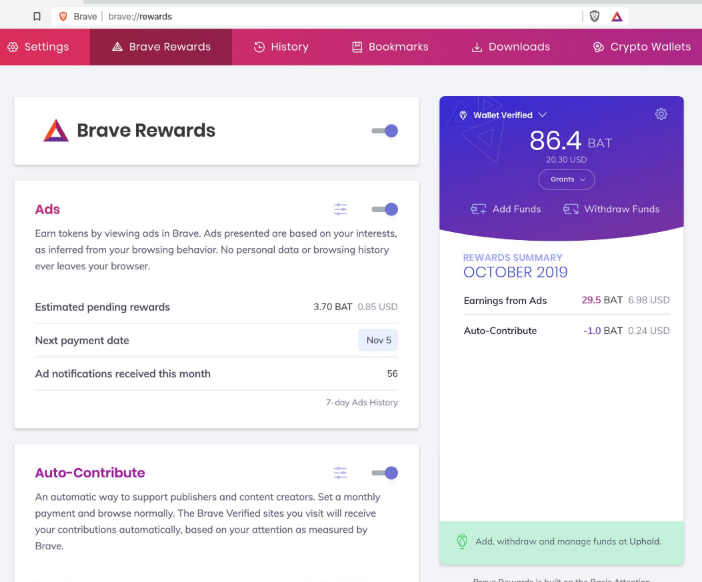Viewport: 702px width, 582px height.
Task: Click the 56 ad notifications count
Action: point(392,373)
